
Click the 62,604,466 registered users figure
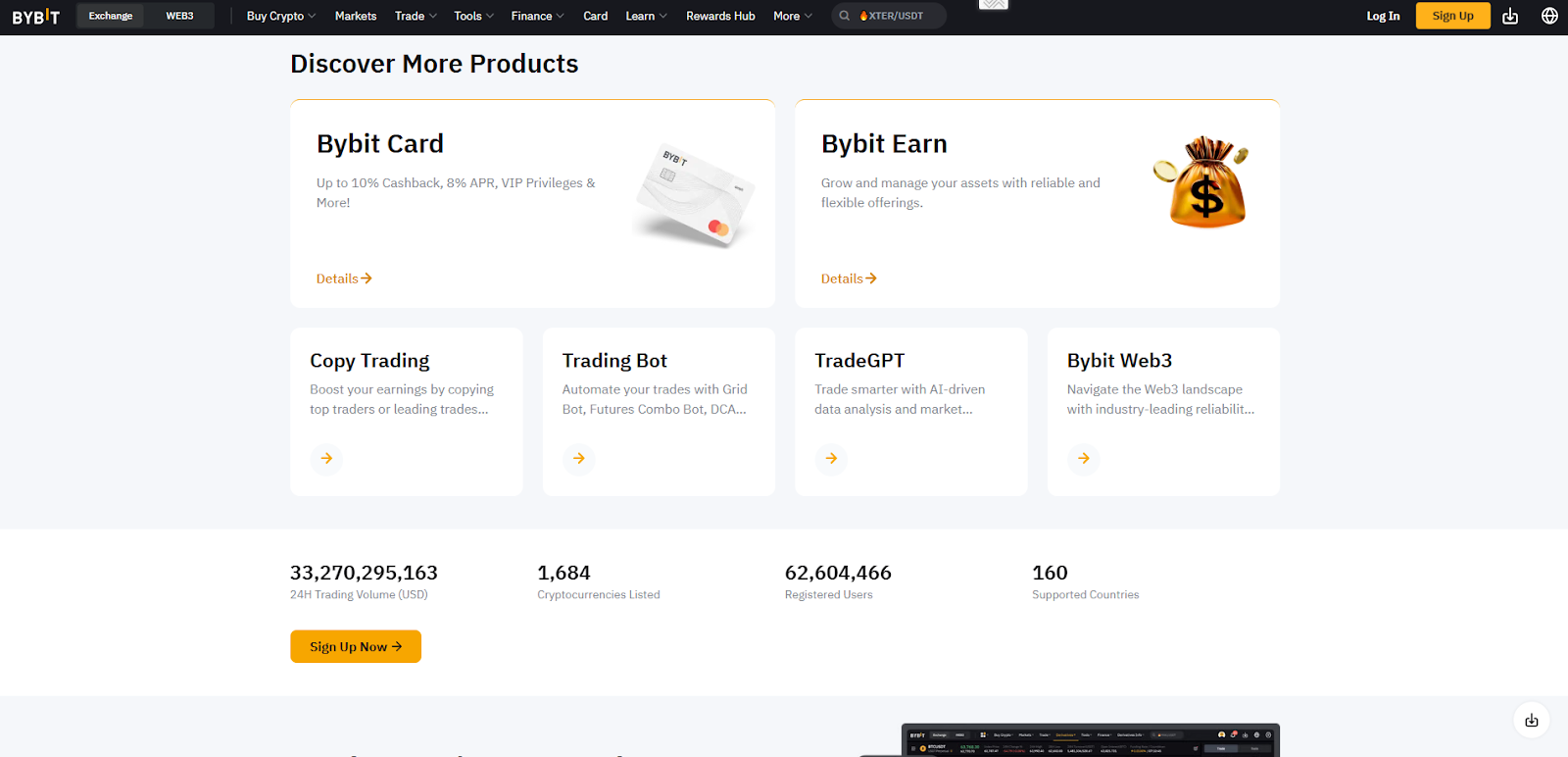tap(838, 573)
